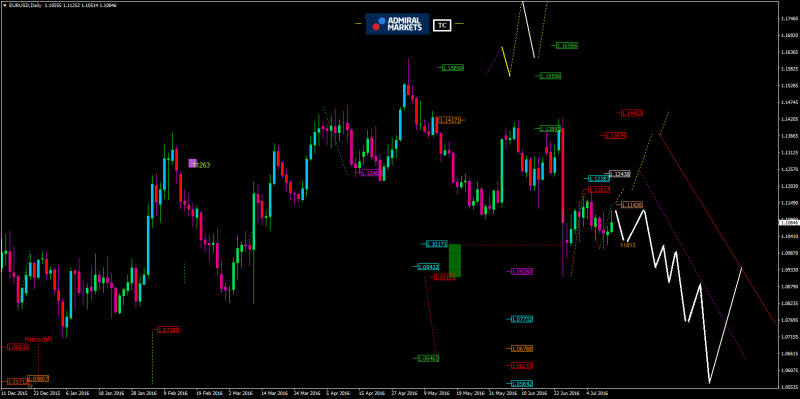Click the orange 1.14171 price label
The image size is (800, 399).
click(x=450, y=120)
